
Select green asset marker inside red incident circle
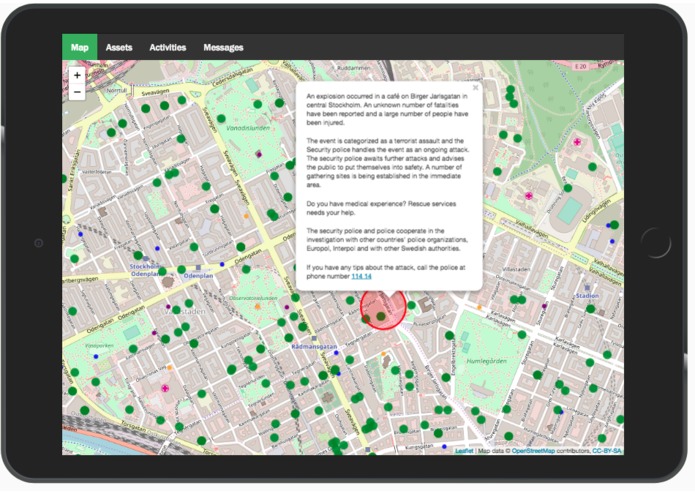coord(381,316)
